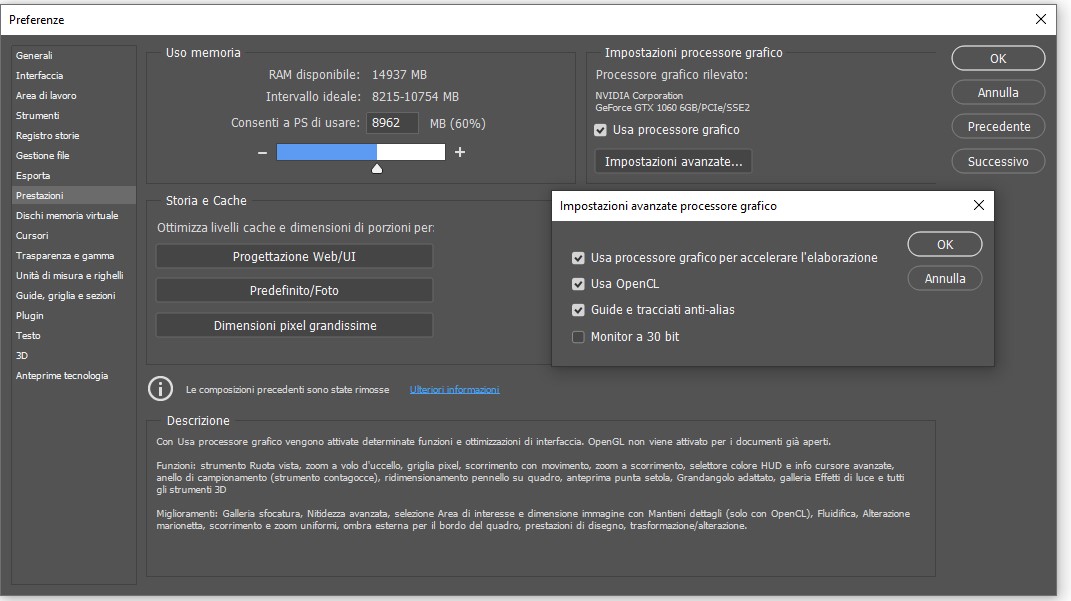
Task: Click the Intervallo ideale value 8215-10754 MB
Action: tap(415, 97)
